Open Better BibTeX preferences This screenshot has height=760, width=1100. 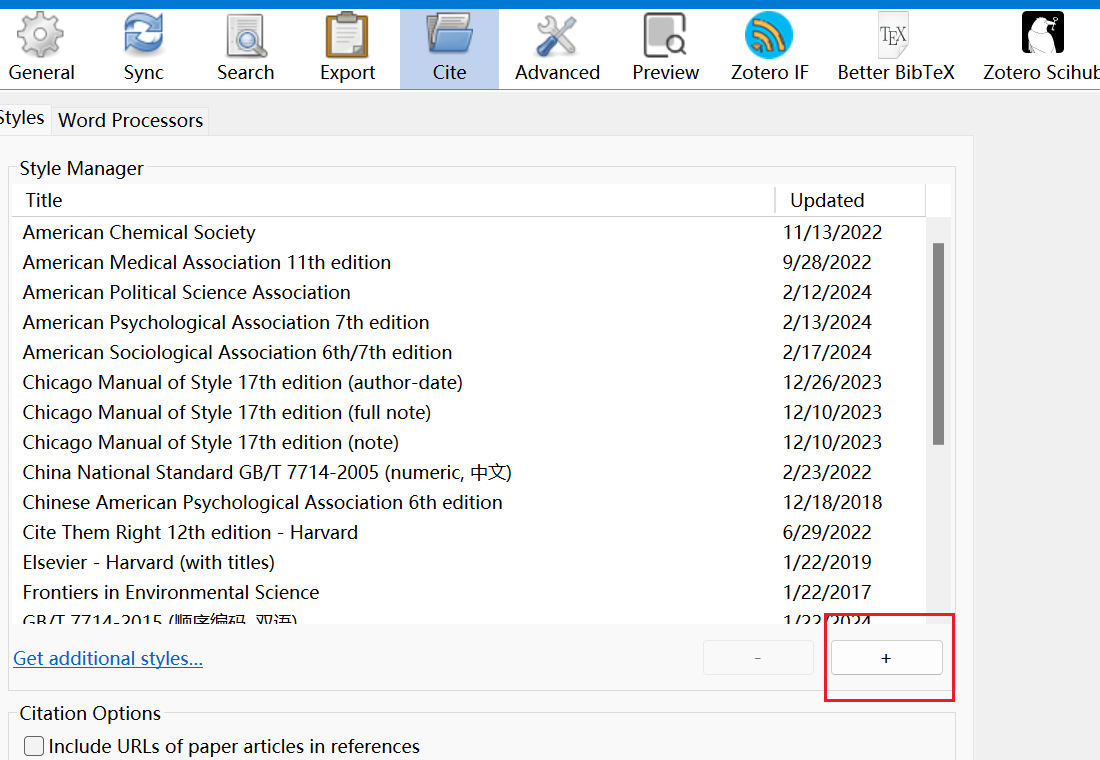pyautogui.click(x=895, y=47)
